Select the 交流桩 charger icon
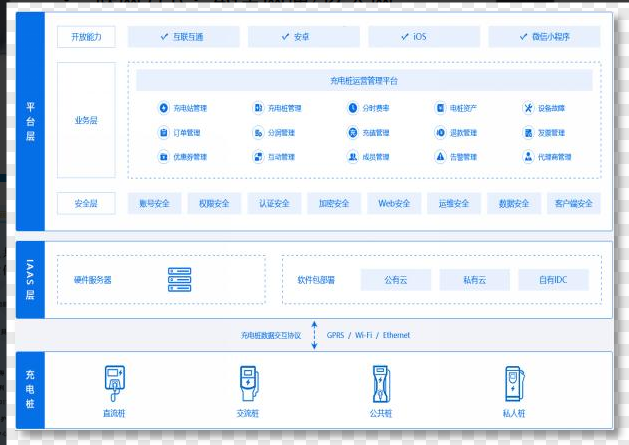Image resolution: width=629 pixels, height=445 pixels. (248, 383)
